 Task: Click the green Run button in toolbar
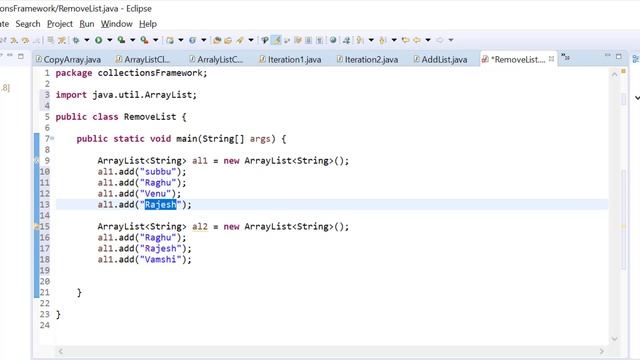98,40
